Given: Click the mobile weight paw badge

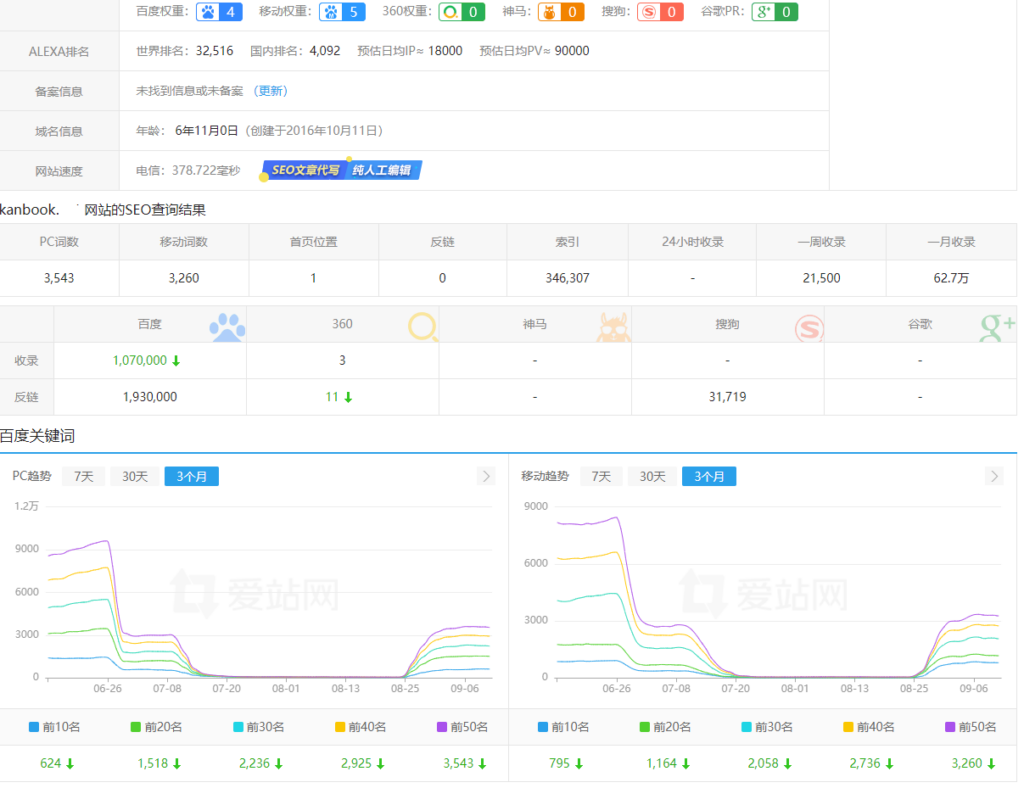Looking at the screenshot, I should pyautogui.click(x=342, y=12).
